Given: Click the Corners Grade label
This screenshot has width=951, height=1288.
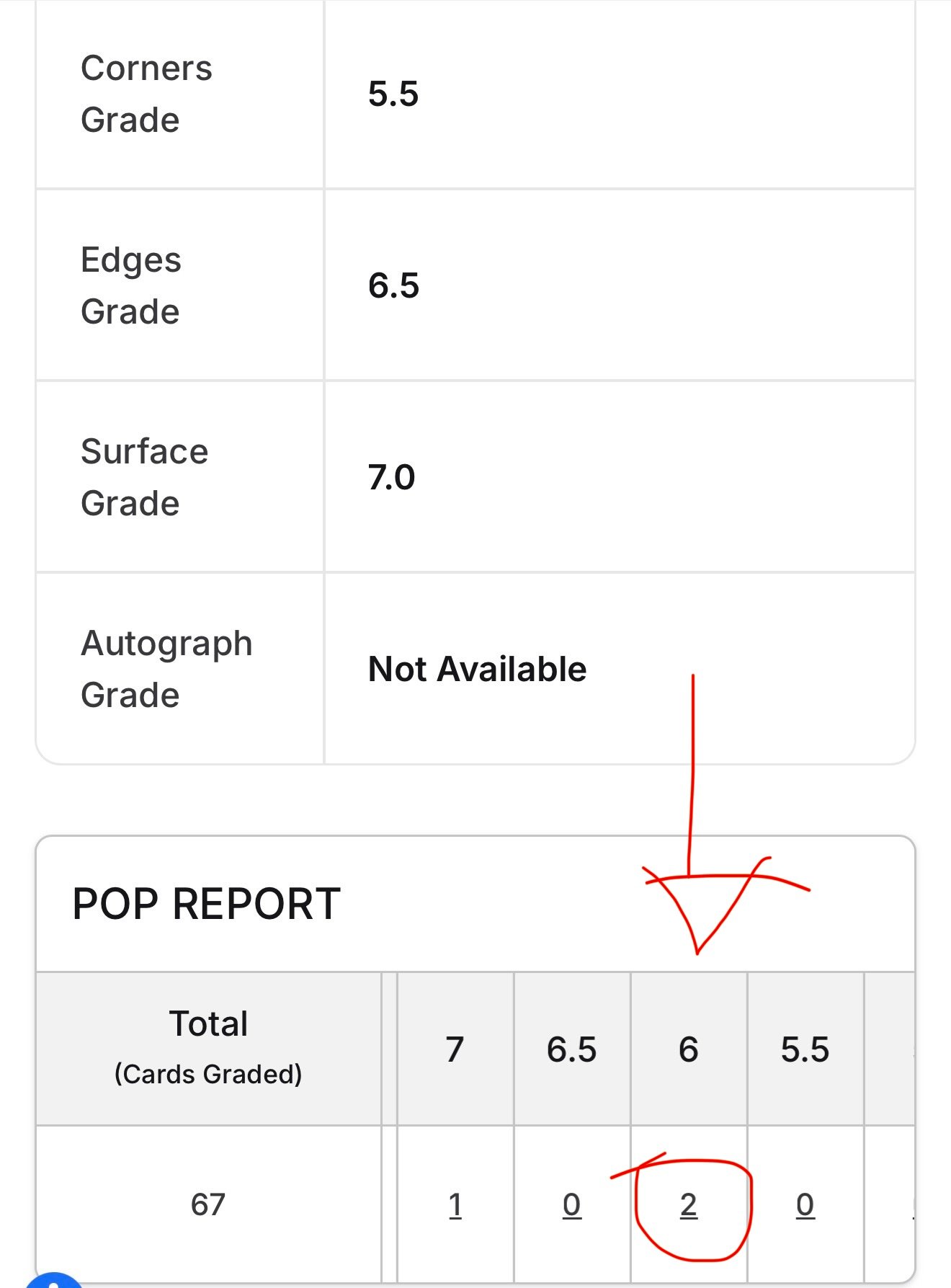Looking at the screenshot, I should pos(146,94).
